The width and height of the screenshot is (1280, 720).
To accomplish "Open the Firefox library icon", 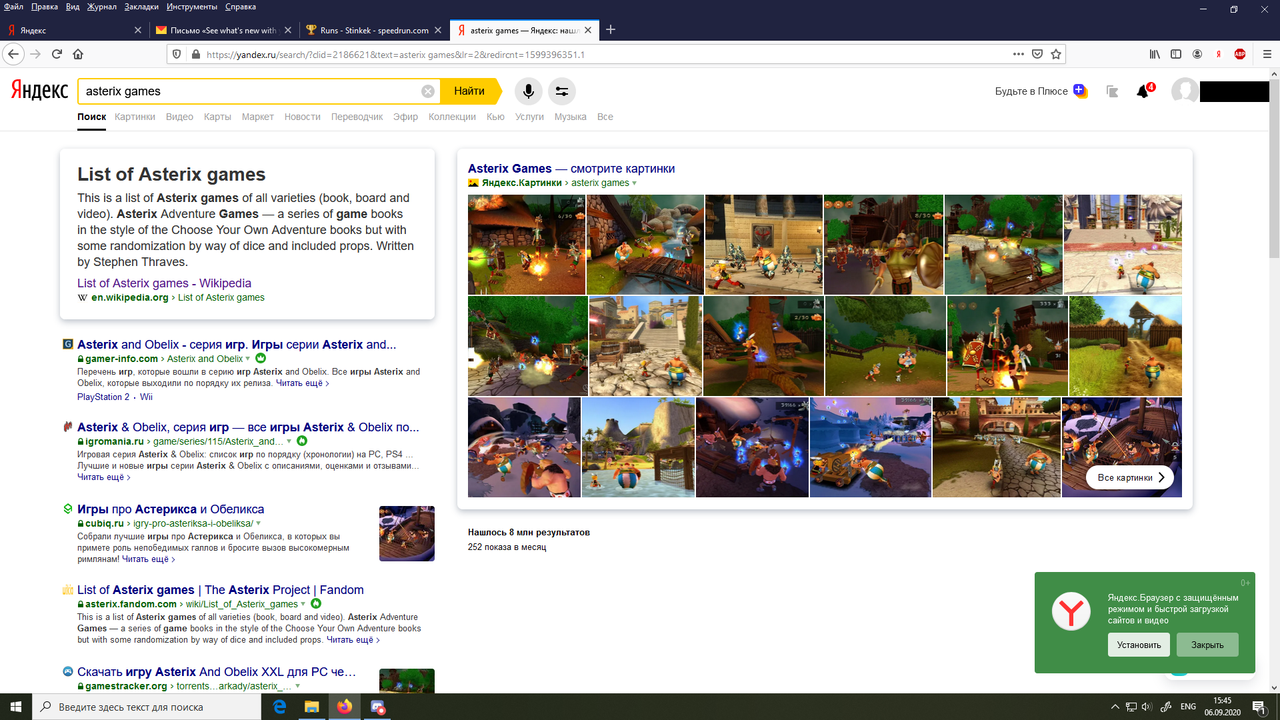I will [x=1154, y=54].
